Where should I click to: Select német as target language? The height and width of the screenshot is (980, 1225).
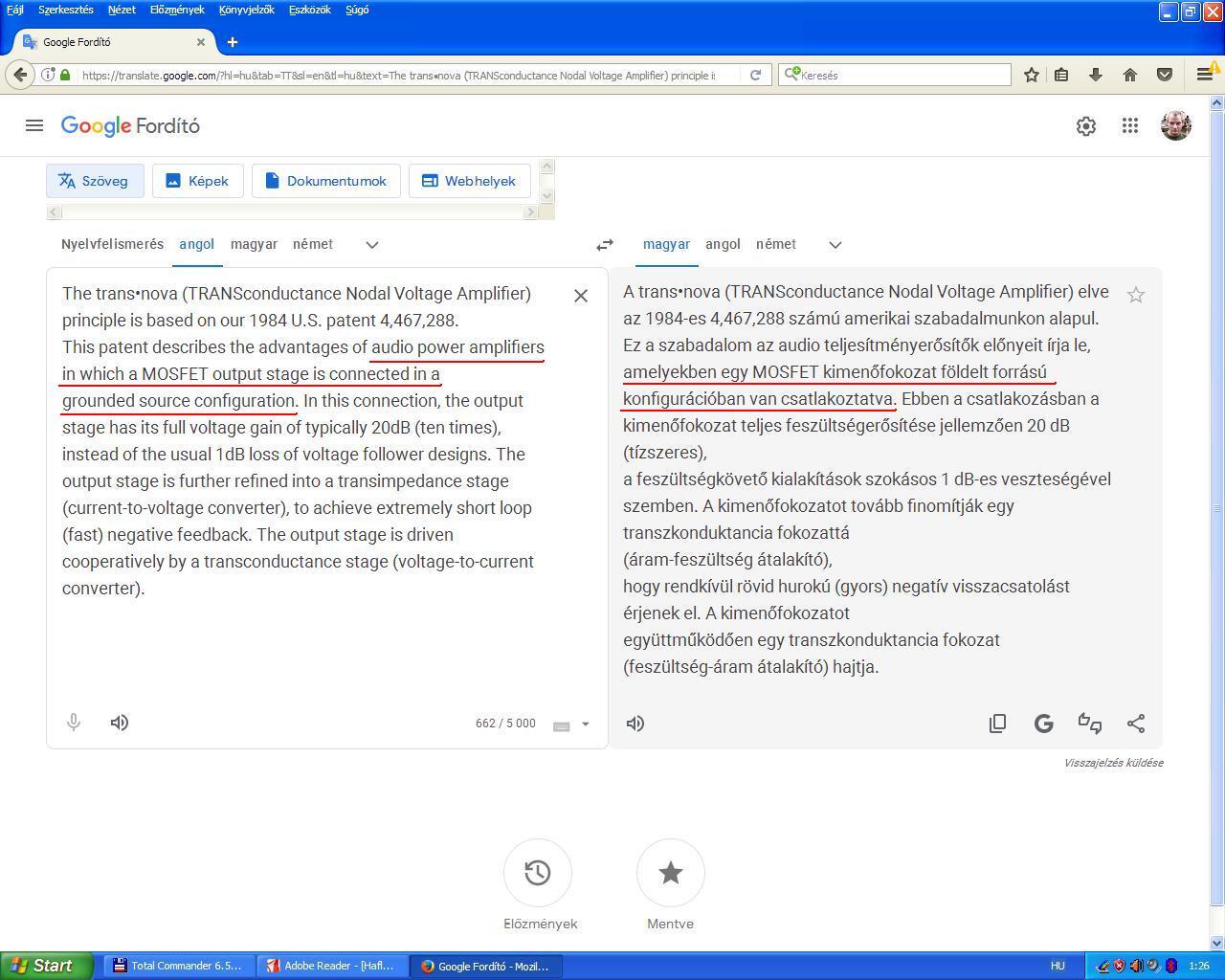click(x=776, y=244)
